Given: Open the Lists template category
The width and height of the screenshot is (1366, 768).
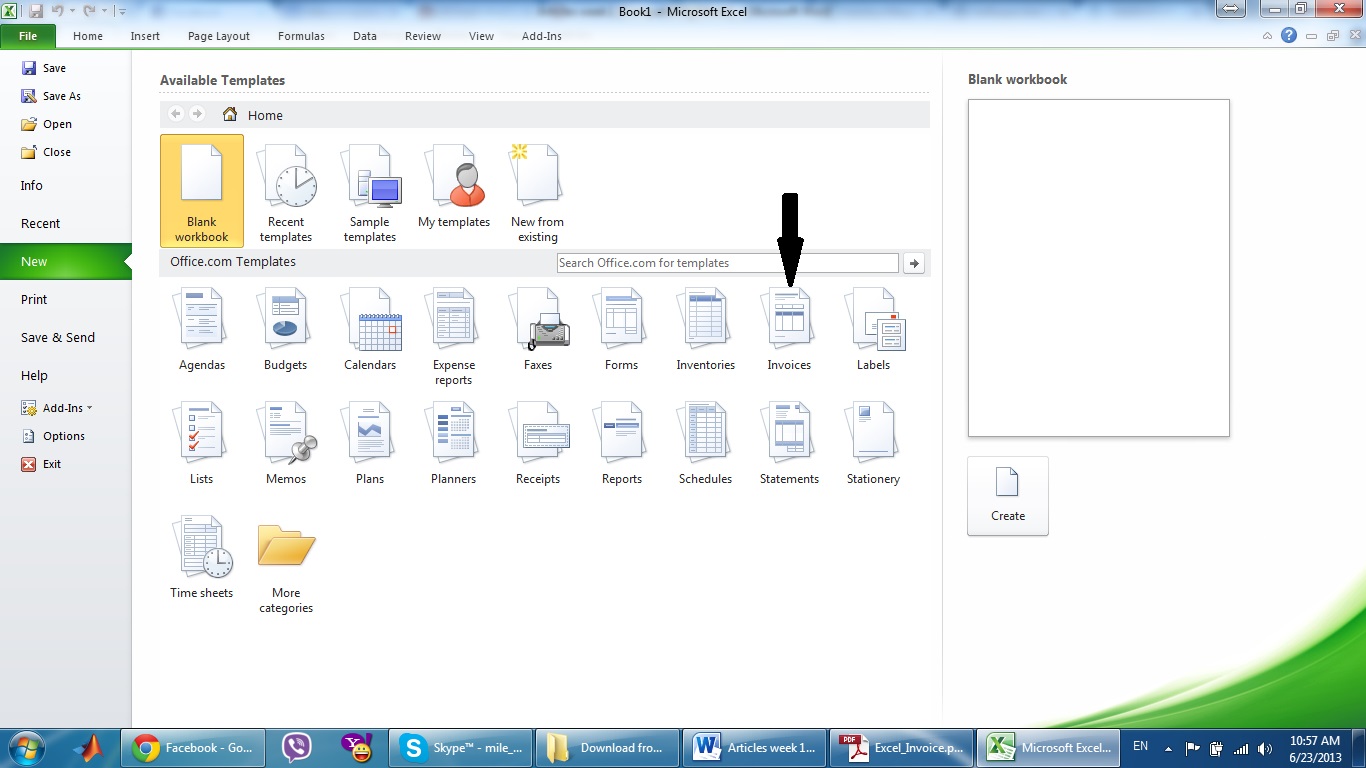Looking at the screenshot, I should click(202, 445).
